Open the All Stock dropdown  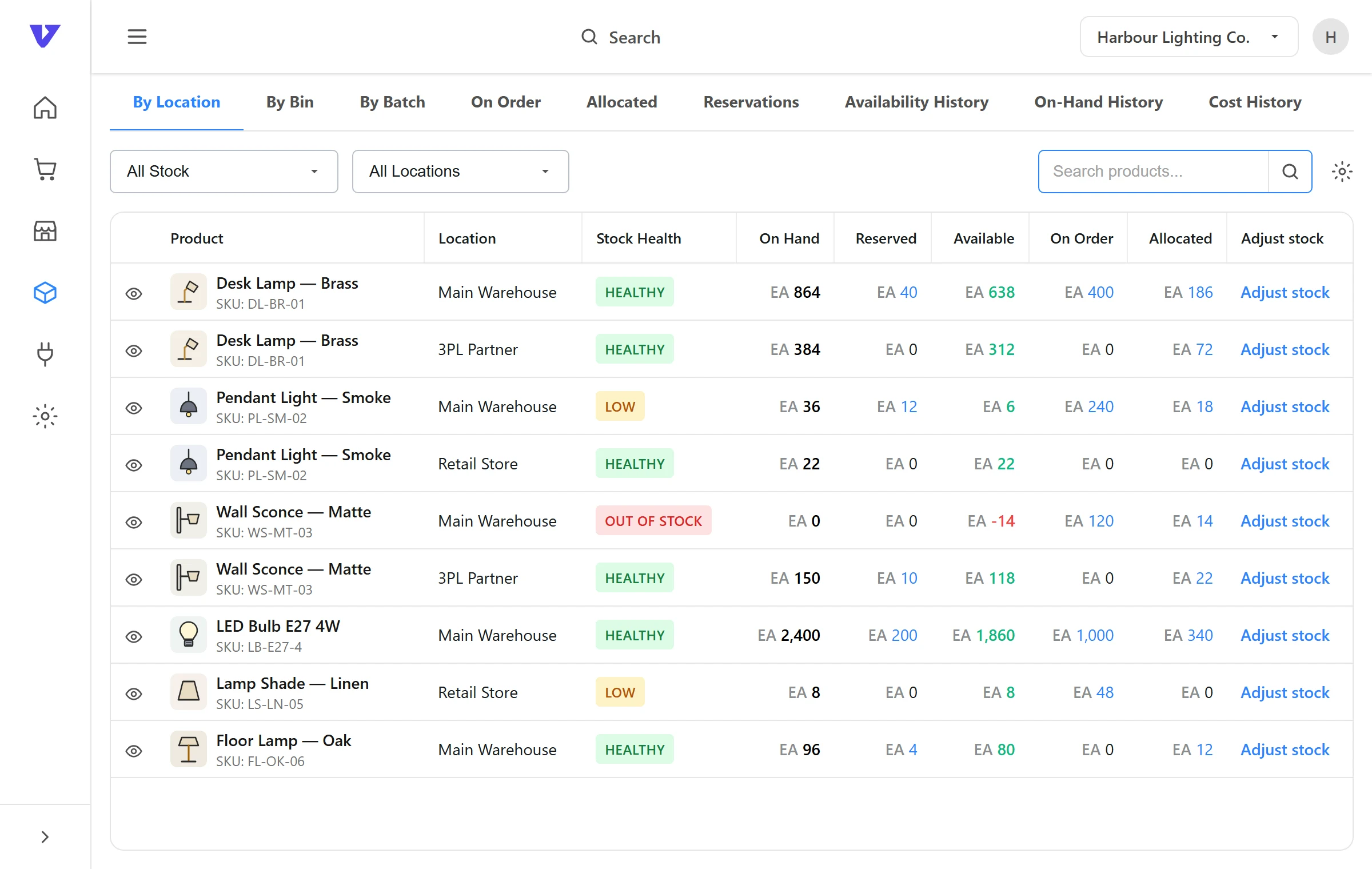(224, 172)
